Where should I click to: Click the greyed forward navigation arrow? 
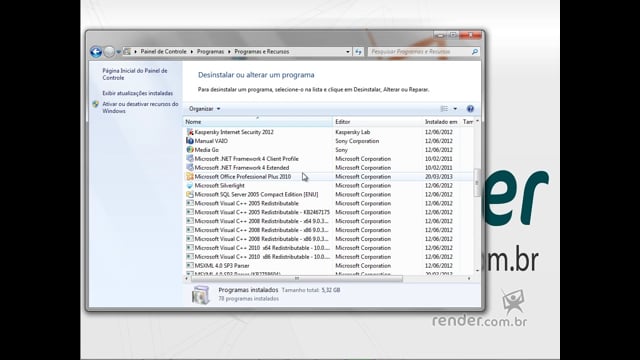[x=109, y=52]
